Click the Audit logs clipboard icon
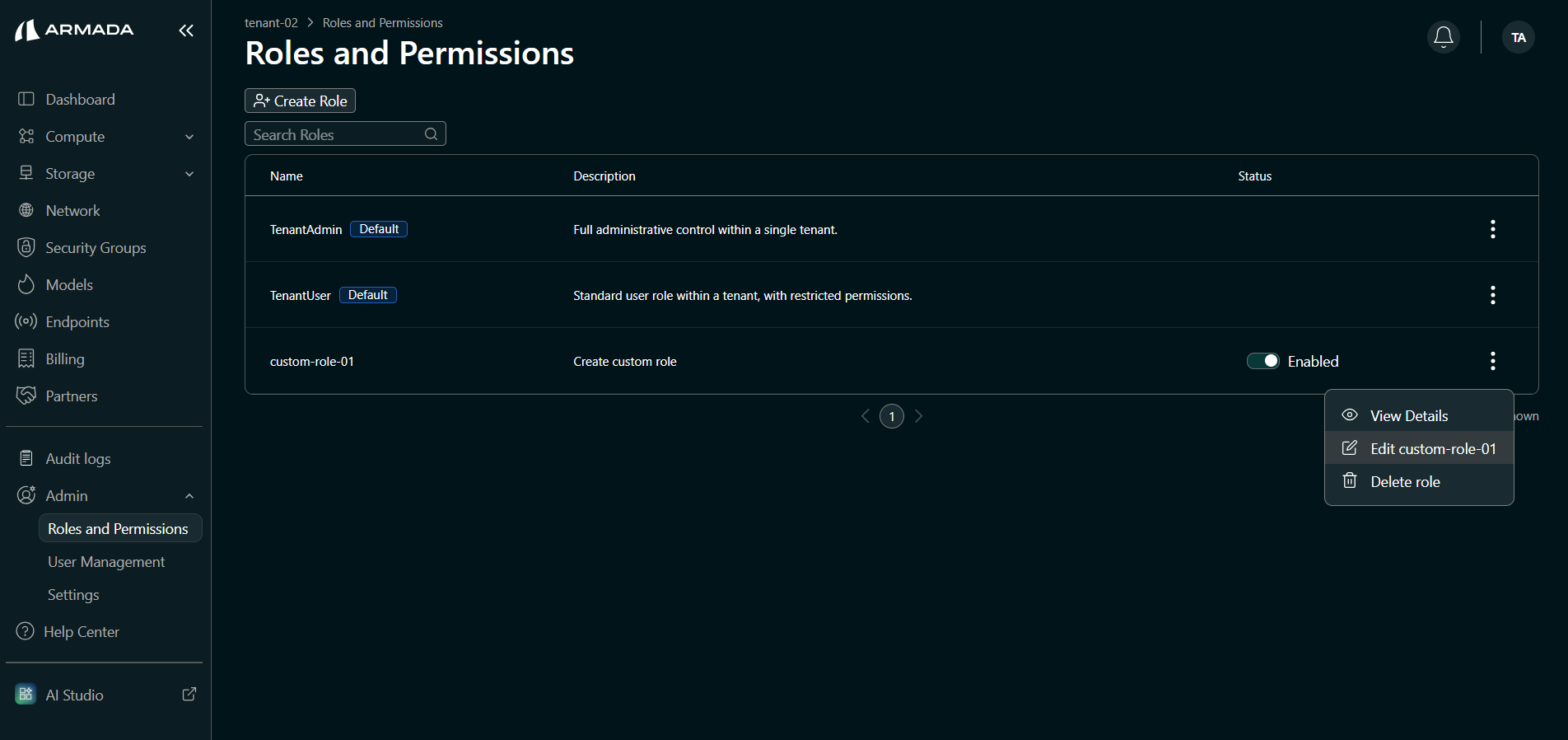The image size is (1568, 740). 26,458
